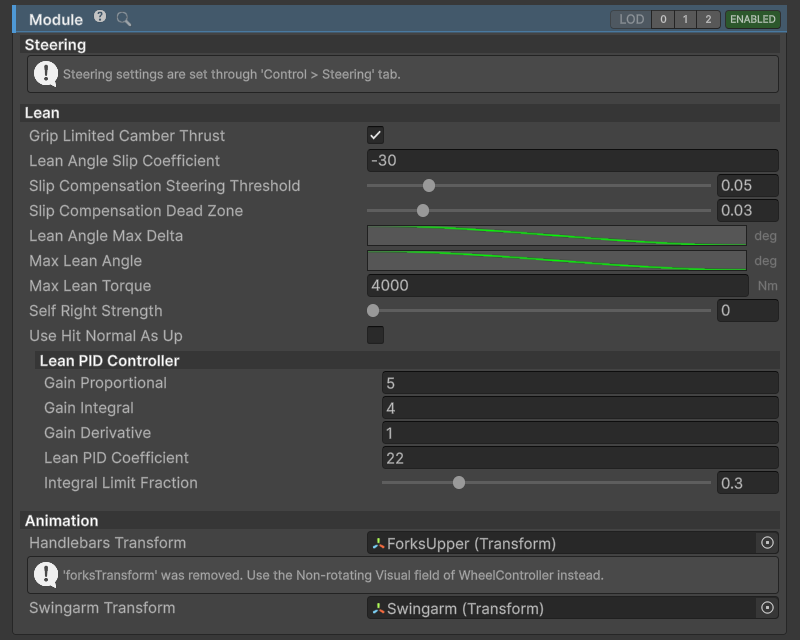The image size is (800, 640).
Task: Click the ForksUpper transform axis icon
Action: [378, 544]
